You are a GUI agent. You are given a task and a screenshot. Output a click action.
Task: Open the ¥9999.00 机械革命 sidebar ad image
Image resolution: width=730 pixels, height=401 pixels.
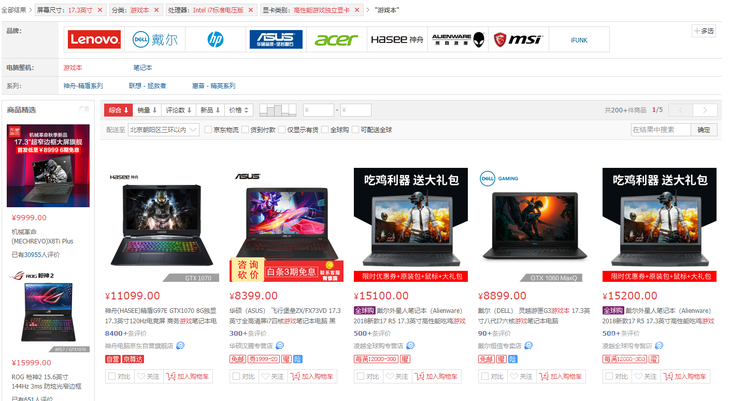pos(48,165)
